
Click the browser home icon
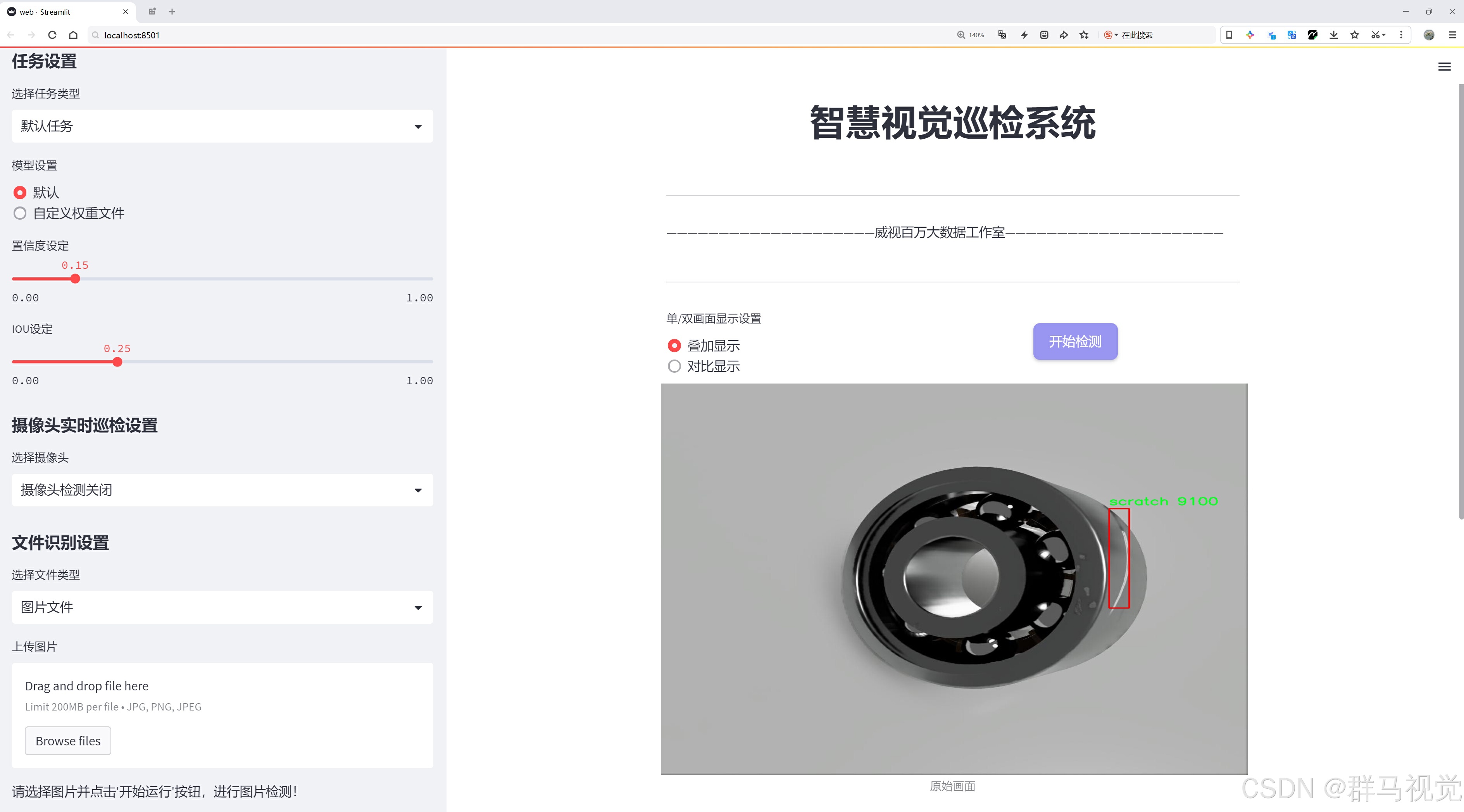[73, 35]
